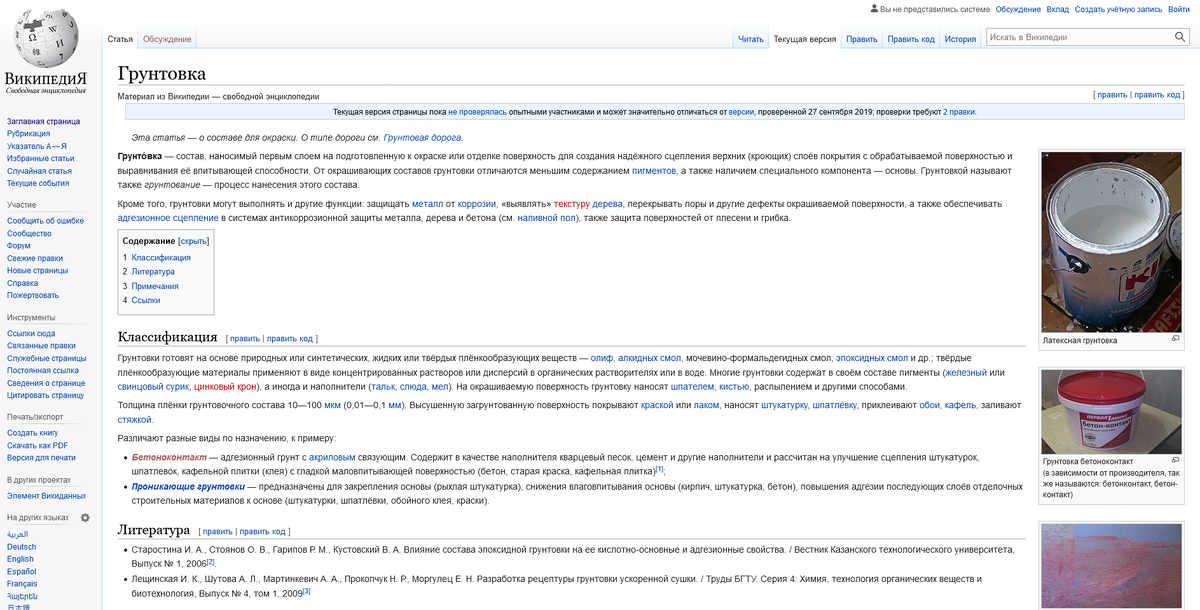Click Цитировать страницу link
Screen dimensions: 1200x610
(x=45, y=395)
